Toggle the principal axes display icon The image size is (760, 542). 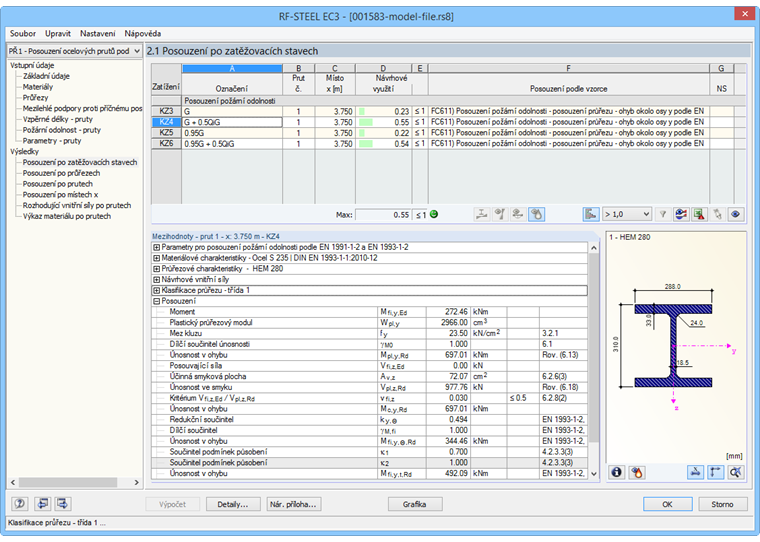point(716,472)
